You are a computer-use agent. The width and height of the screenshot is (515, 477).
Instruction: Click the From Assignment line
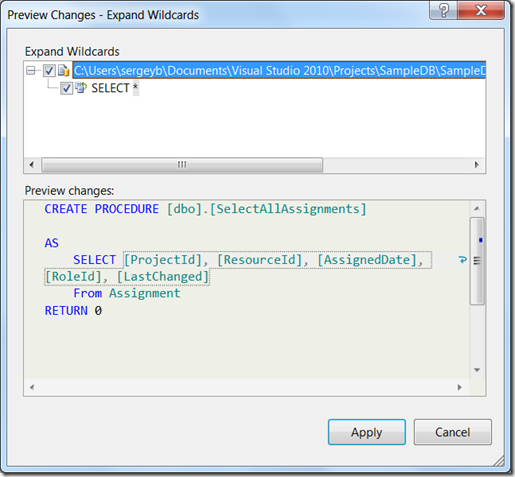(x=127, y=294)
